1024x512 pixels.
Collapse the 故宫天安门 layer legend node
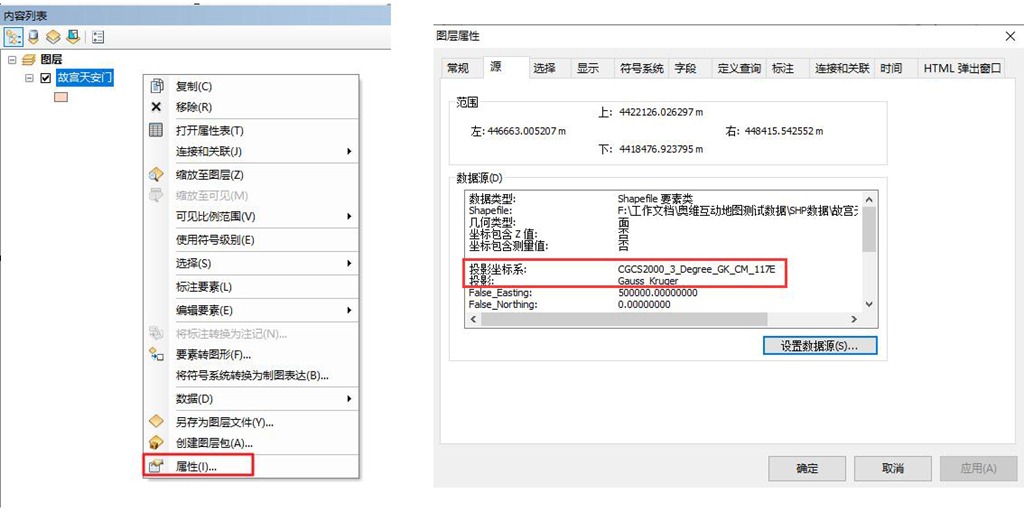(x=30, y=78)
